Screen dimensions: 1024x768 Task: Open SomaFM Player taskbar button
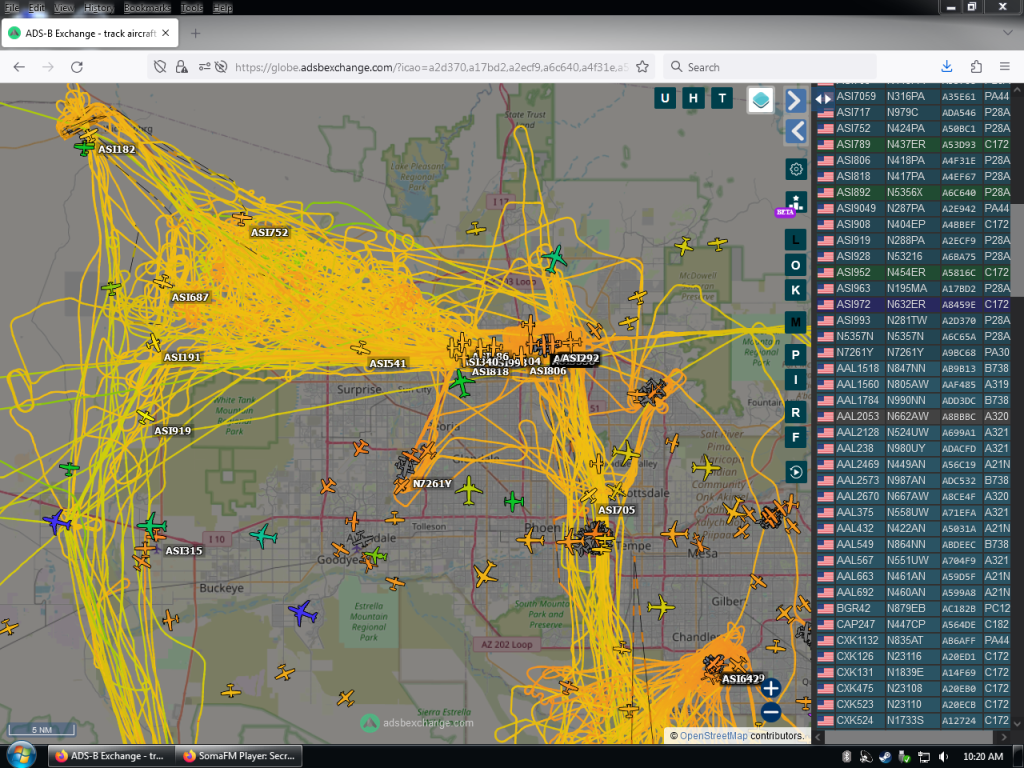click(x=240, y=756)
